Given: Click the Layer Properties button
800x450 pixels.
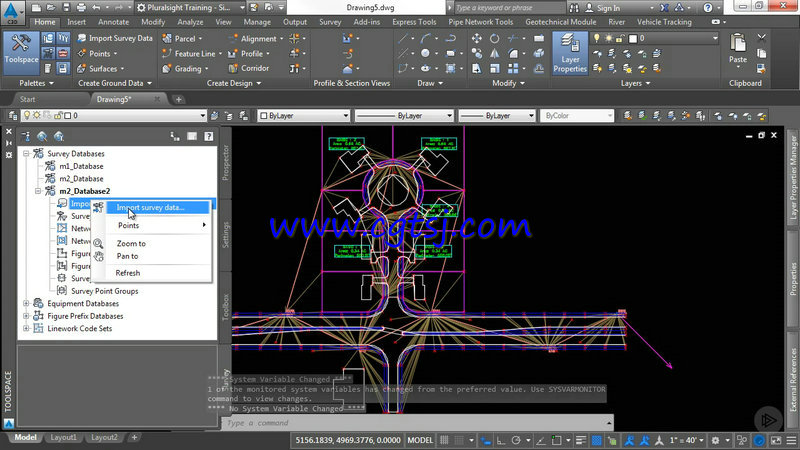Looking at the screenshot, I should point(570,53).
